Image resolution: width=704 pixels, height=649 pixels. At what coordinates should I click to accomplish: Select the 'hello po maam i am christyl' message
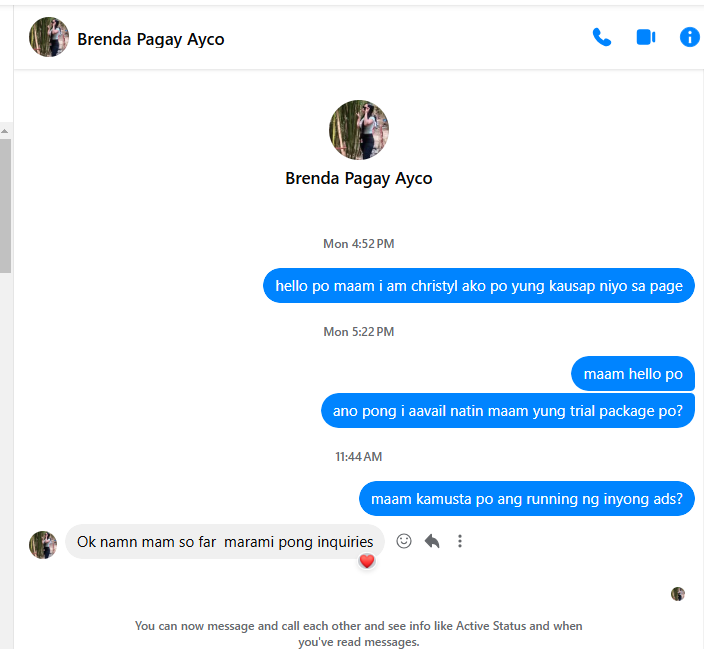coord(479,286)
